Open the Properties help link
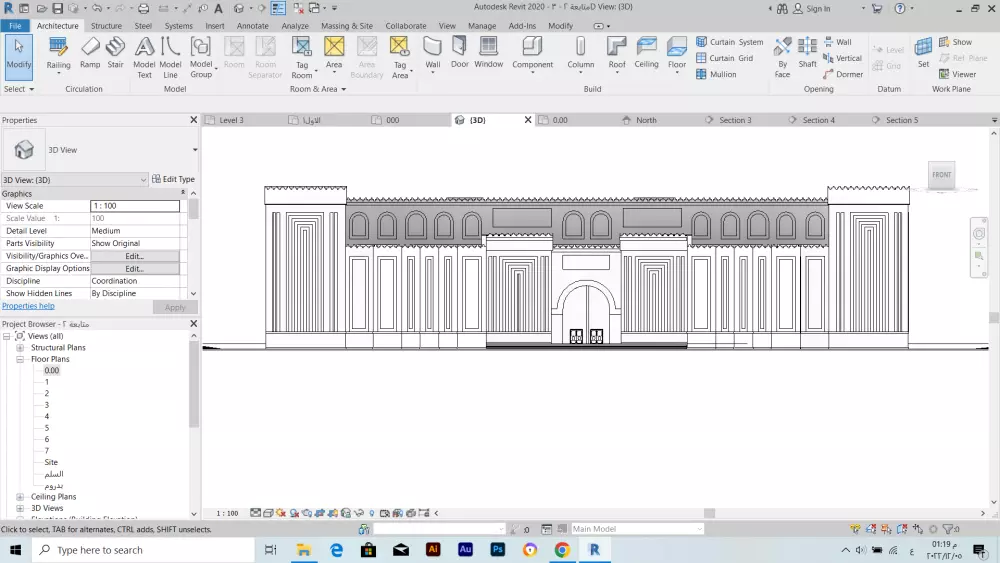Screen dimensions: 1000x563 click(28, 306)
